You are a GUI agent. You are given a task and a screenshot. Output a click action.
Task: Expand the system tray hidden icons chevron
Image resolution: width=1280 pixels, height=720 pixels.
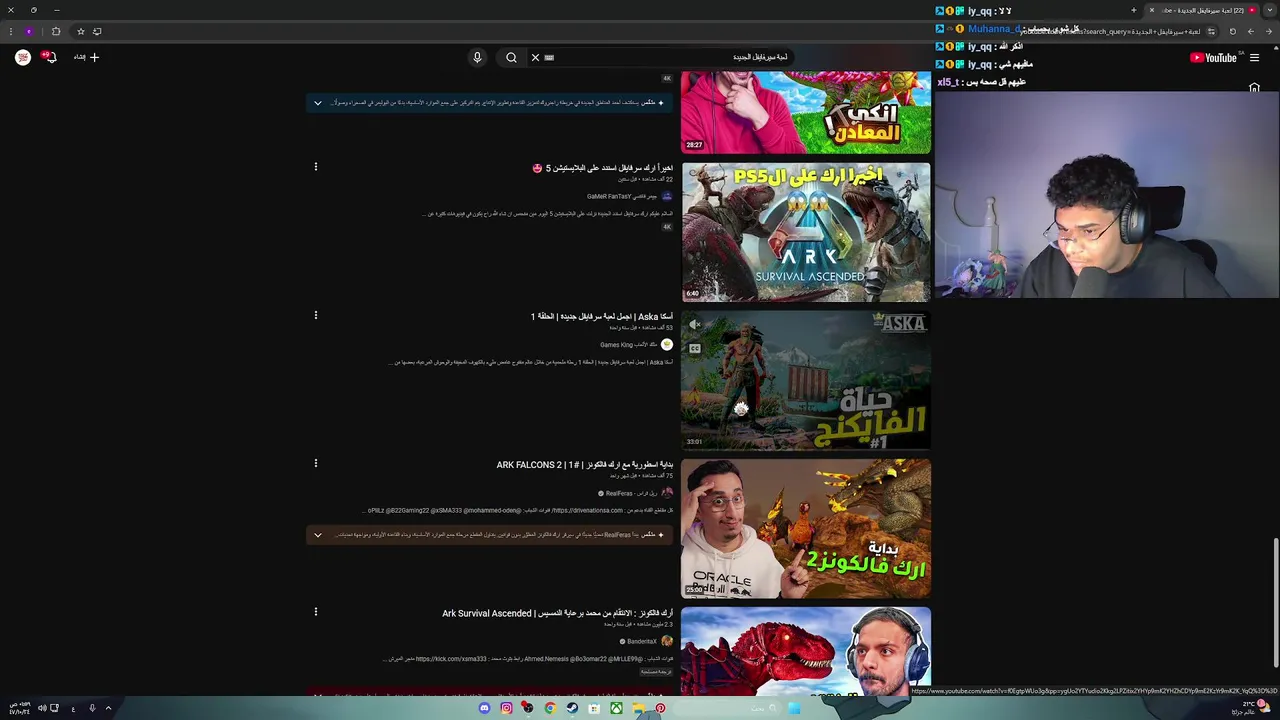(x=108, y=708)
